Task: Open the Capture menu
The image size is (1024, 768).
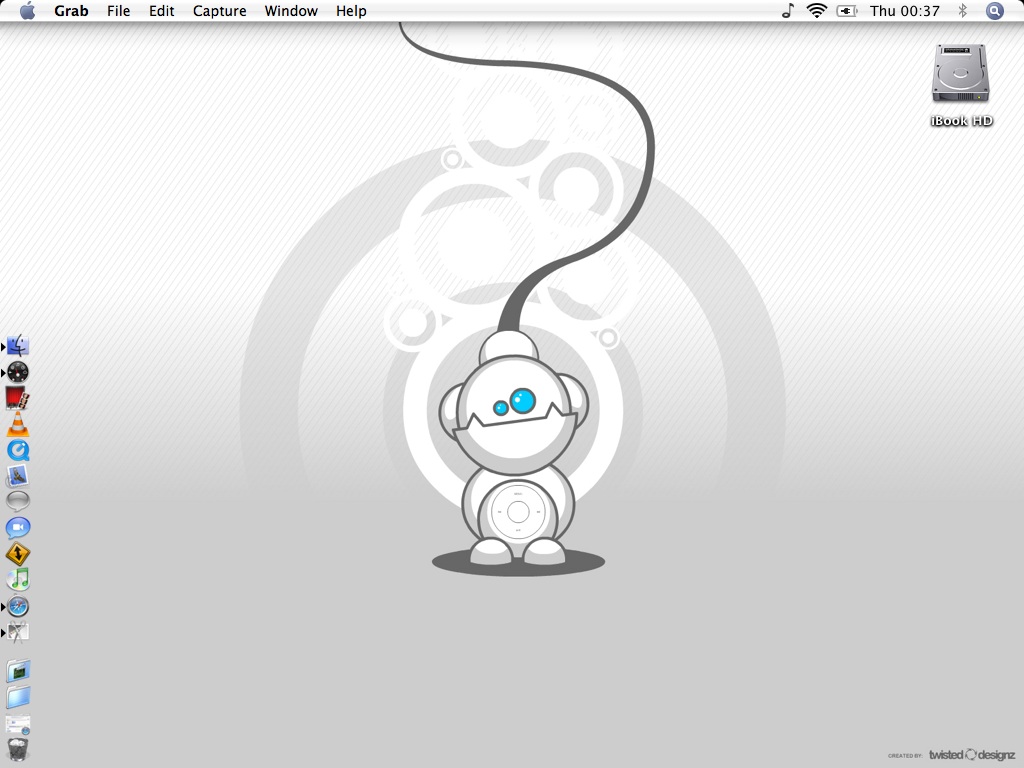Action: pyautogui.click(x=219, y=10)
